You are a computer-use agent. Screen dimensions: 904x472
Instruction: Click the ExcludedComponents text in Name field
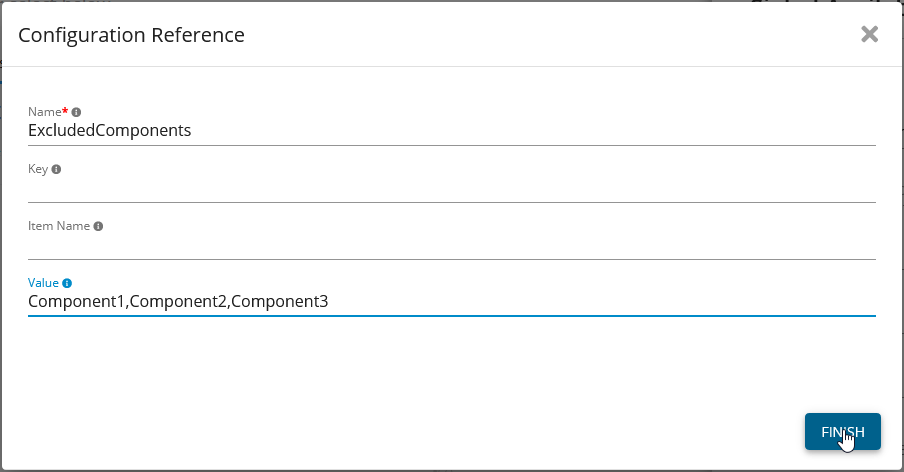(x=109, y=130)
